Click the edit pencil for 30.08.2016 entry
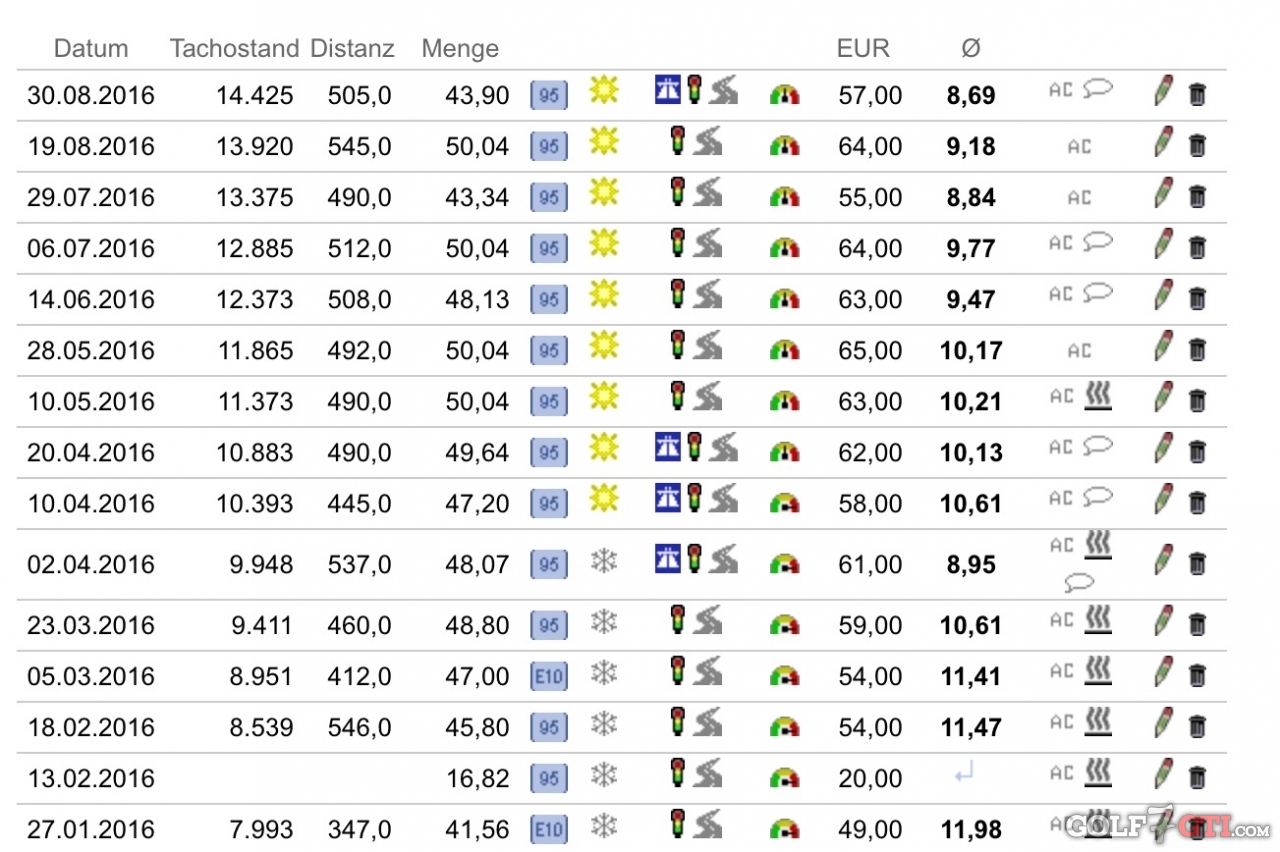Viewport: 1280px width, 852px height. tap(1163, 91)
